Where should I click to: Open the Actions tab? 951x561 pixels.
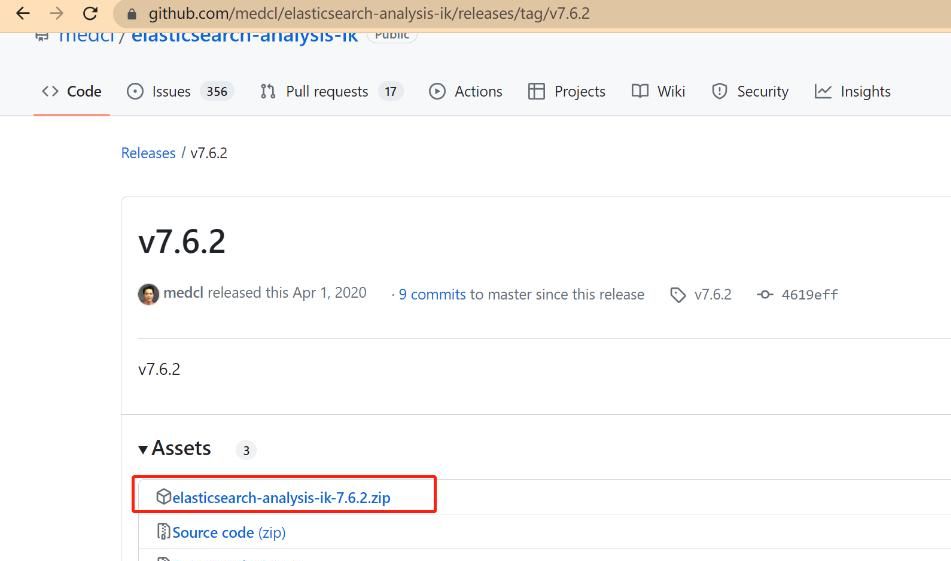tap(465, 92)
